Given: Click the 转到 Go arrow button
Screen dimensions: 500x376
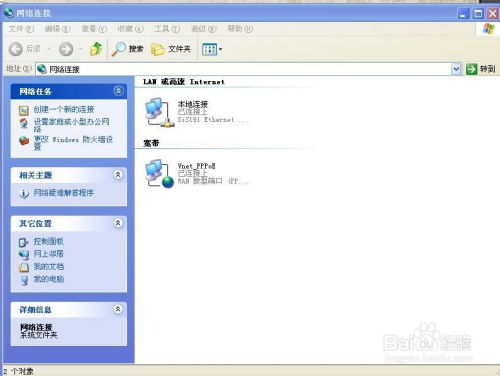Looking at the screenshot, I should click(480, 69).
